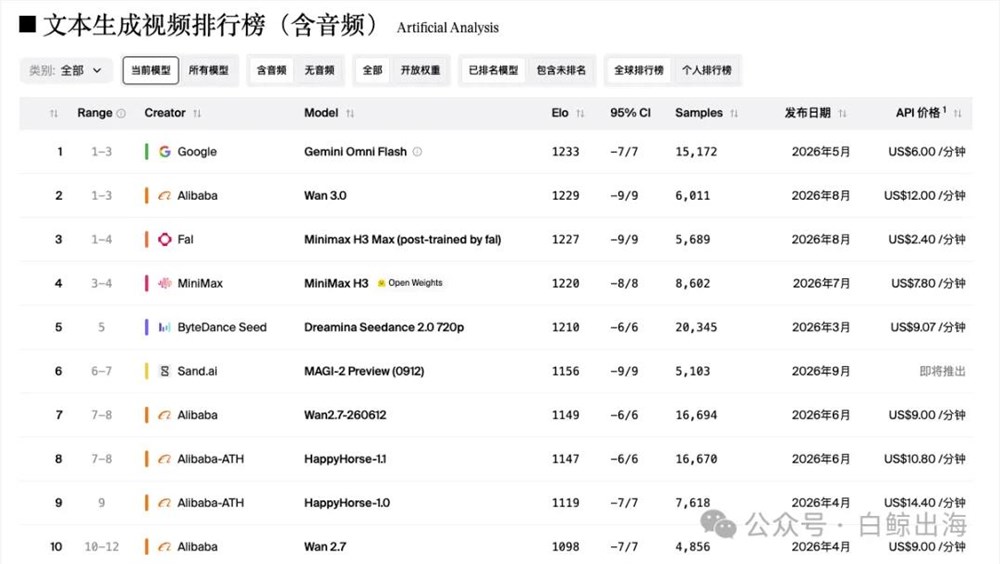The image size is (1000, 564).
Task: Click Wan2.7-260612 model name
Action: 345,415
